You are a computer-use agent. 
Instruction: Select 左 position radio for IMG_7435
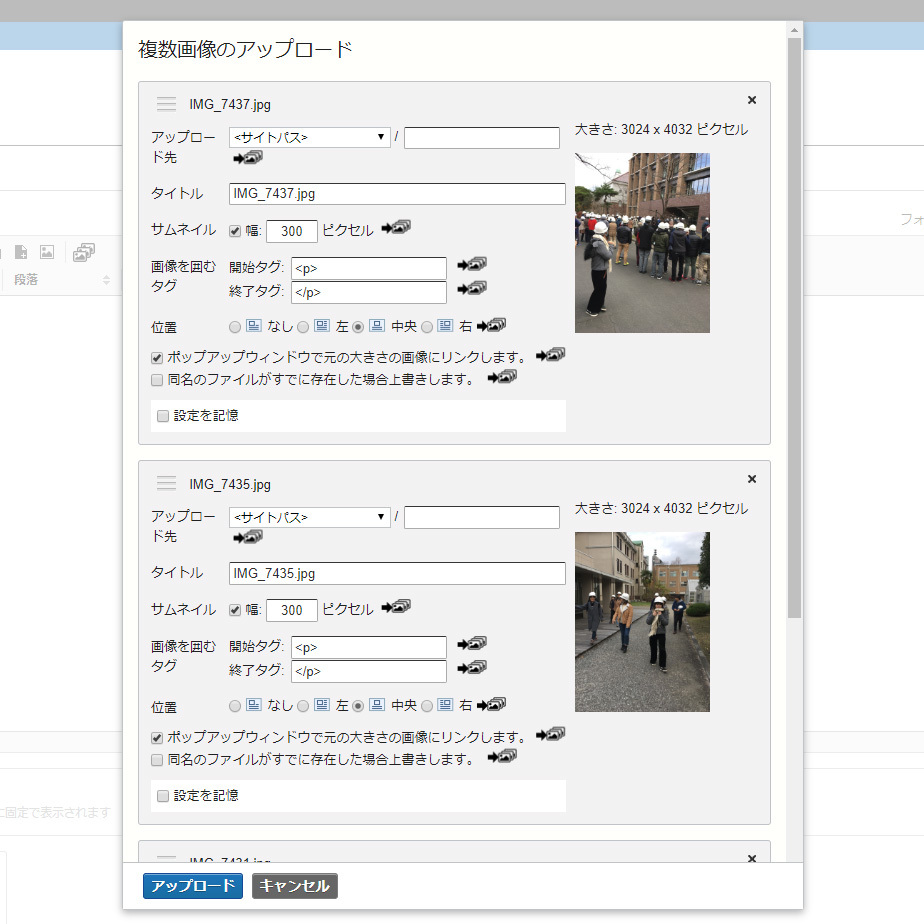click(x=303, y=706)
